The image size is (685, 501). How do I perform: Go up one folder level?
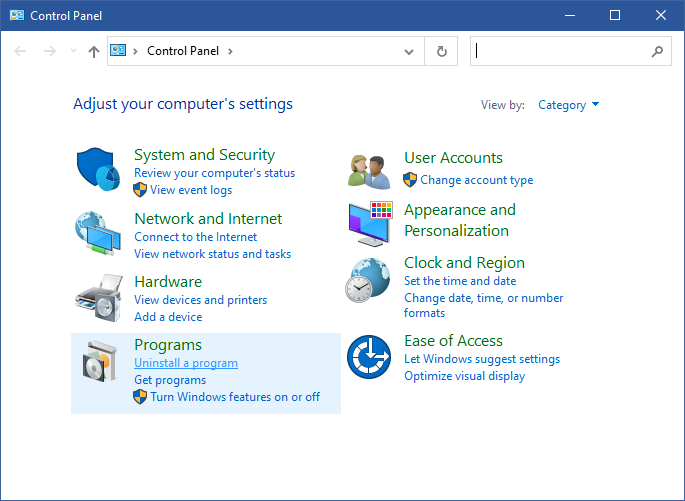93,52
